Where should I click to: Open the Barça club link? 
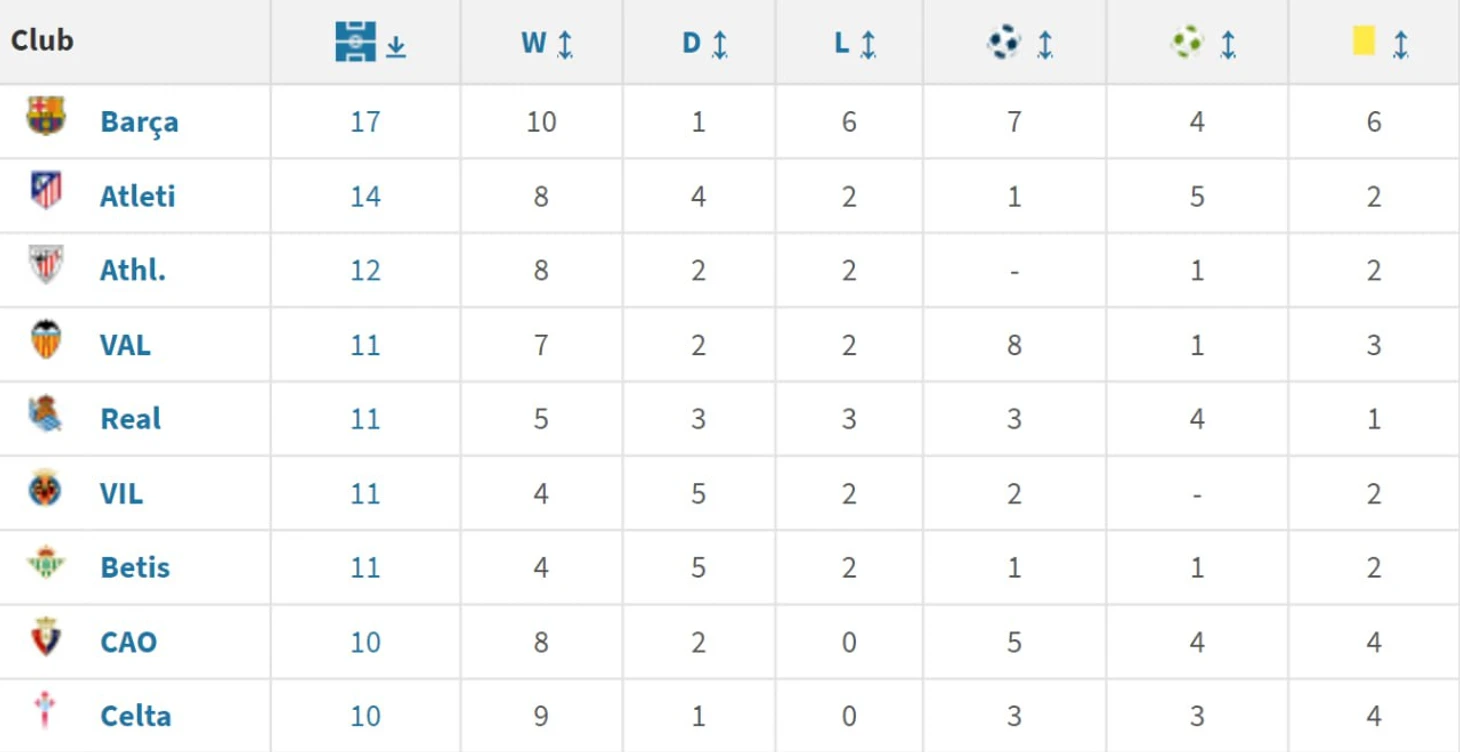click(139, 122)
